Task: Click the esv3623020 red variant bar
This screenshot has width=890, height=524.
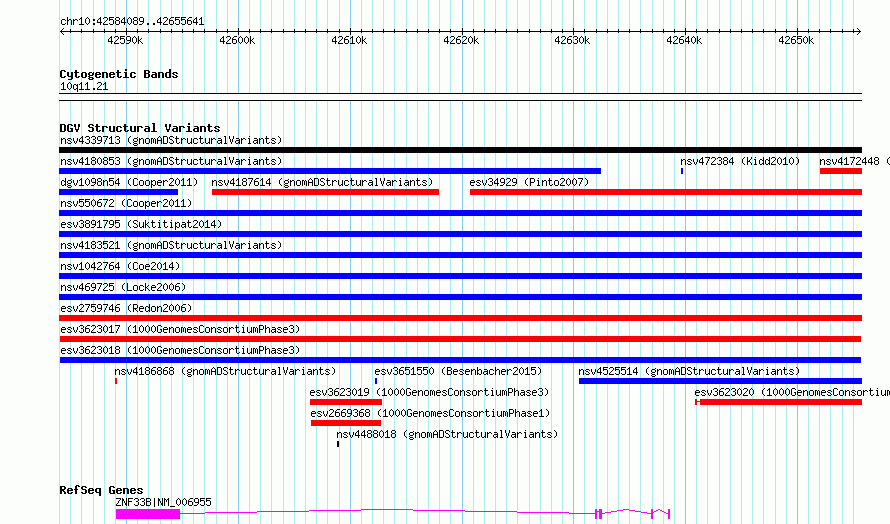Action: 779,402
